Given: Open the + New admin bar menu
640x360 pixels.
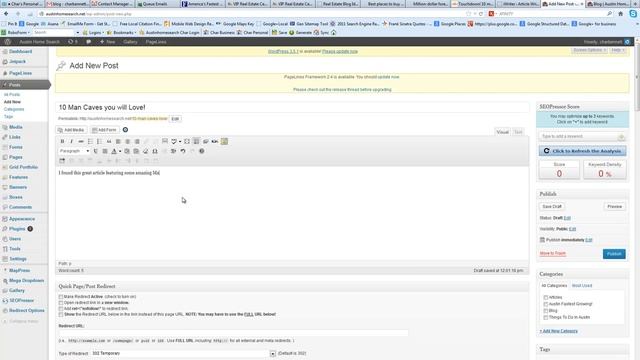Looking at the screenshot, I should tap(107, 42).
